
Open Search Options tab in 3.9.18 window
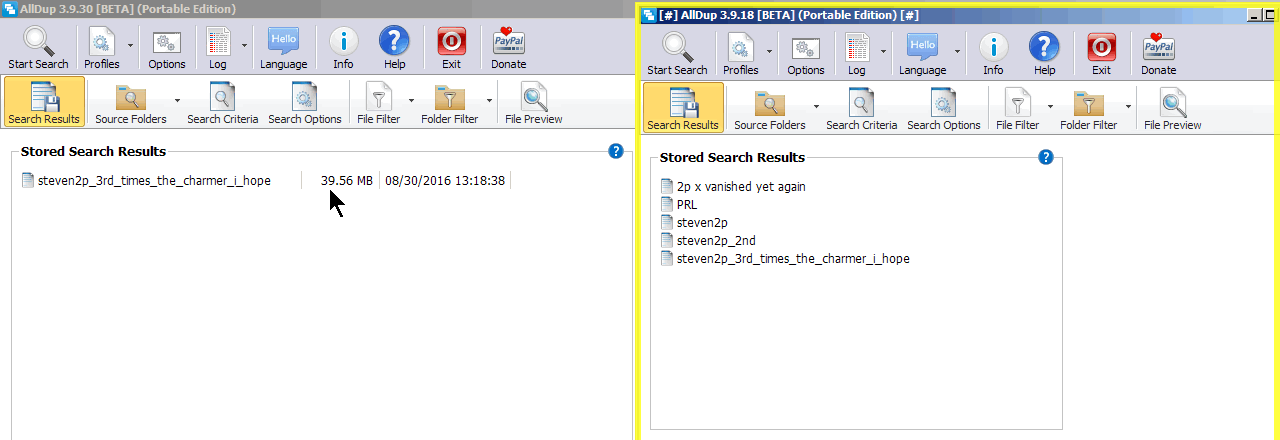click(943, 110)
